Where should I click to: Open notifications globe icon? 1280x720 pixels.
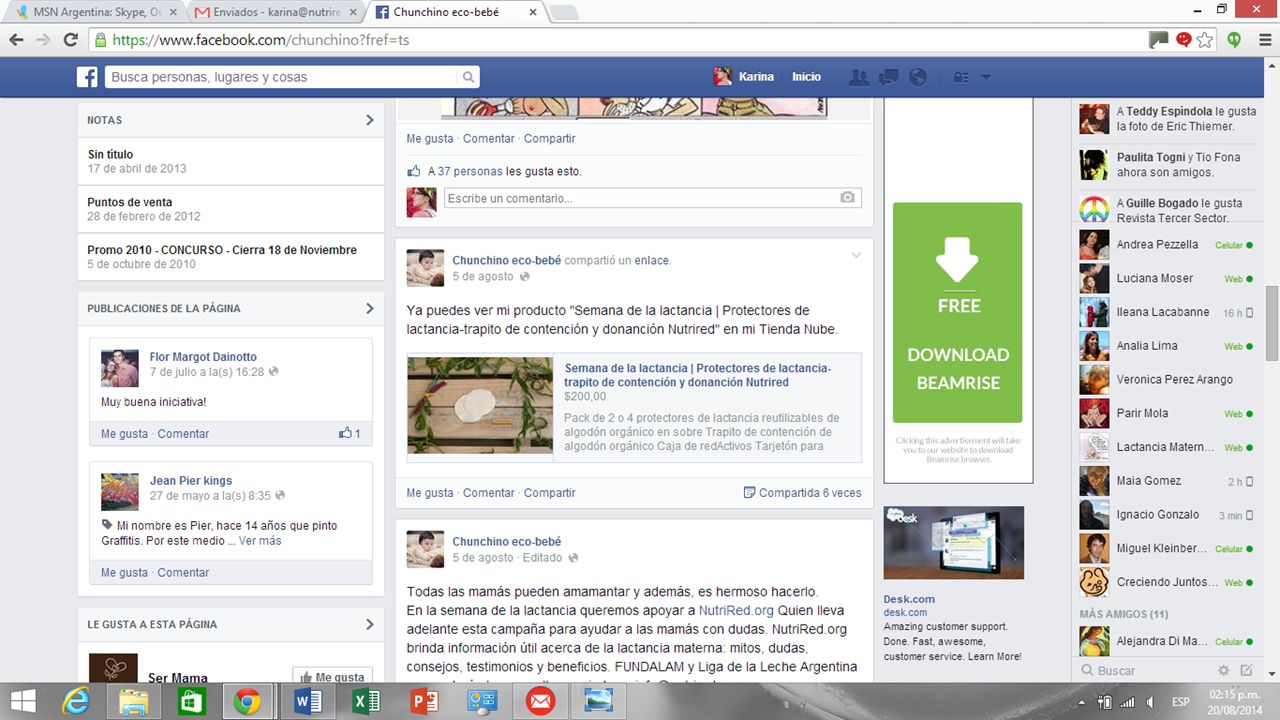917,77
